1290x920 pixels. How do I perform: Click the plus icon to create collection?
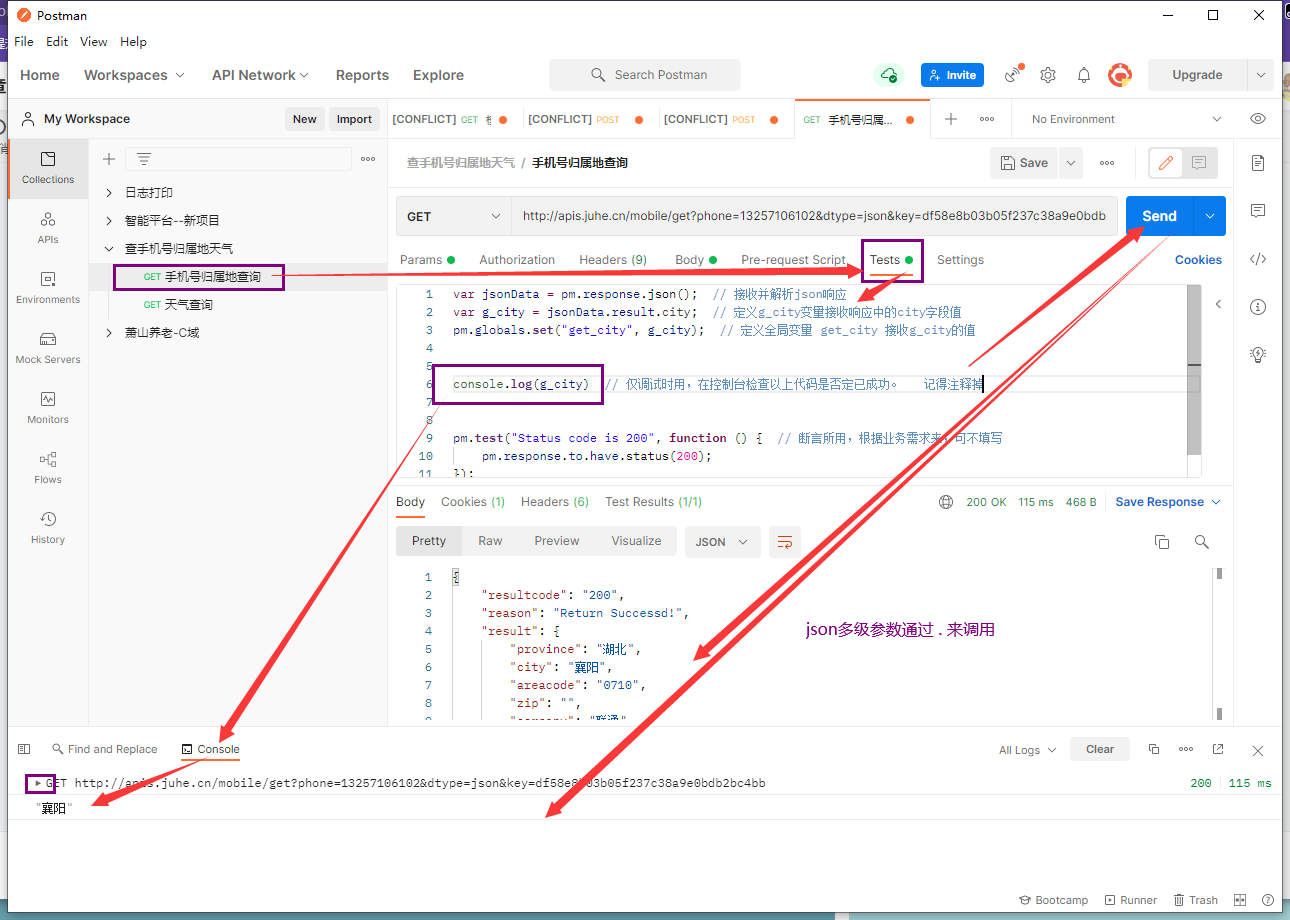[x=109, y=159]
